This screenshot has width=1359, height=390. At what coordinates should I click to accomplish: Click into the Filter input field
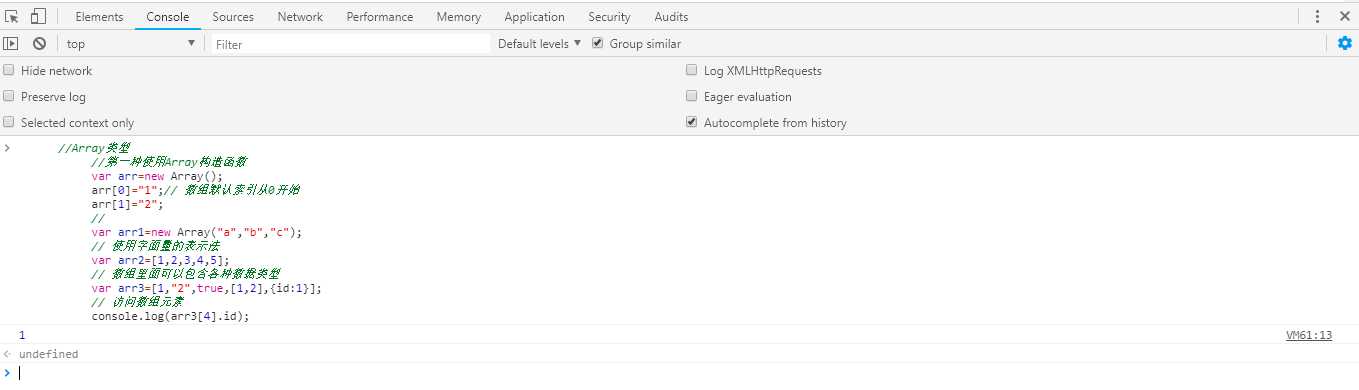point(350,44)
